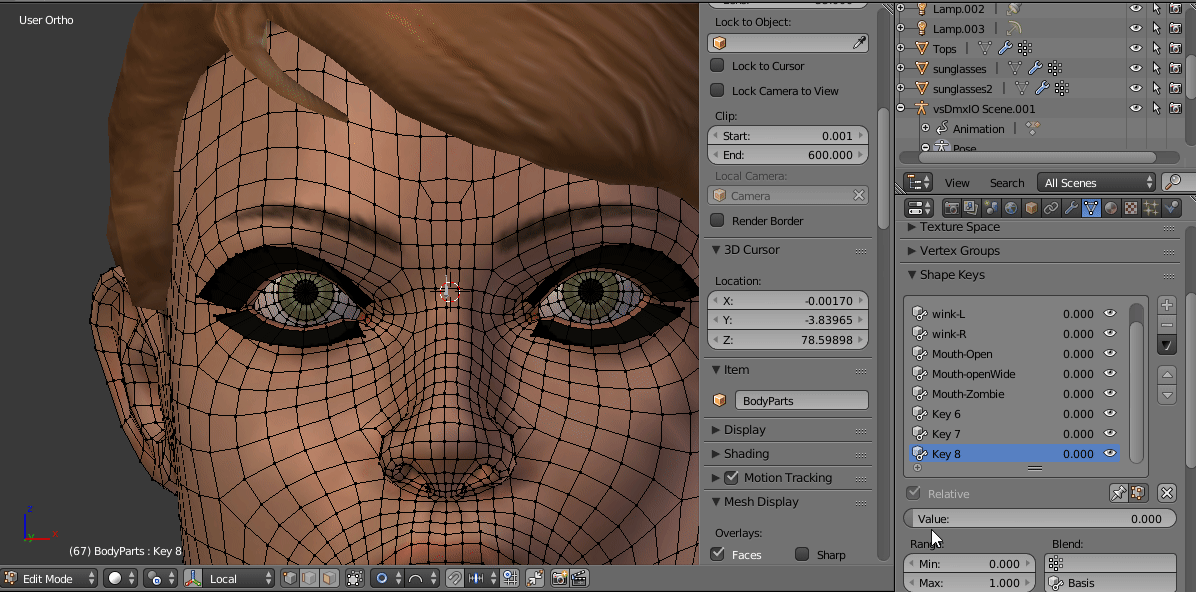Open the All Scenes display dropdown
Screen dimensions: 1196x592
(1097, 182)
